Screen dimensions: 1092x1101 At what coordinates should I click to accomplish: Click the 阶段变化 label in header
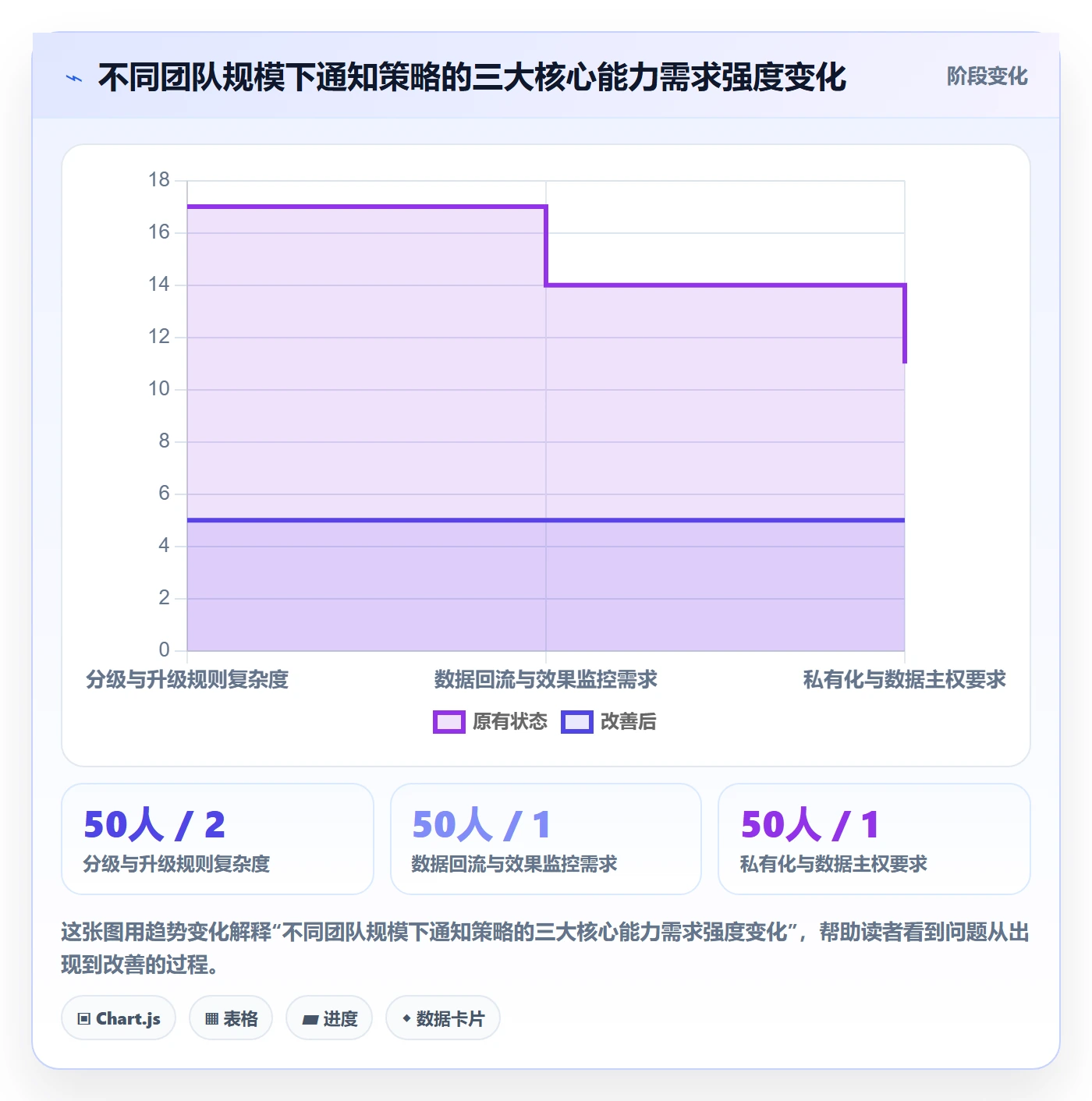coord(987,76)
